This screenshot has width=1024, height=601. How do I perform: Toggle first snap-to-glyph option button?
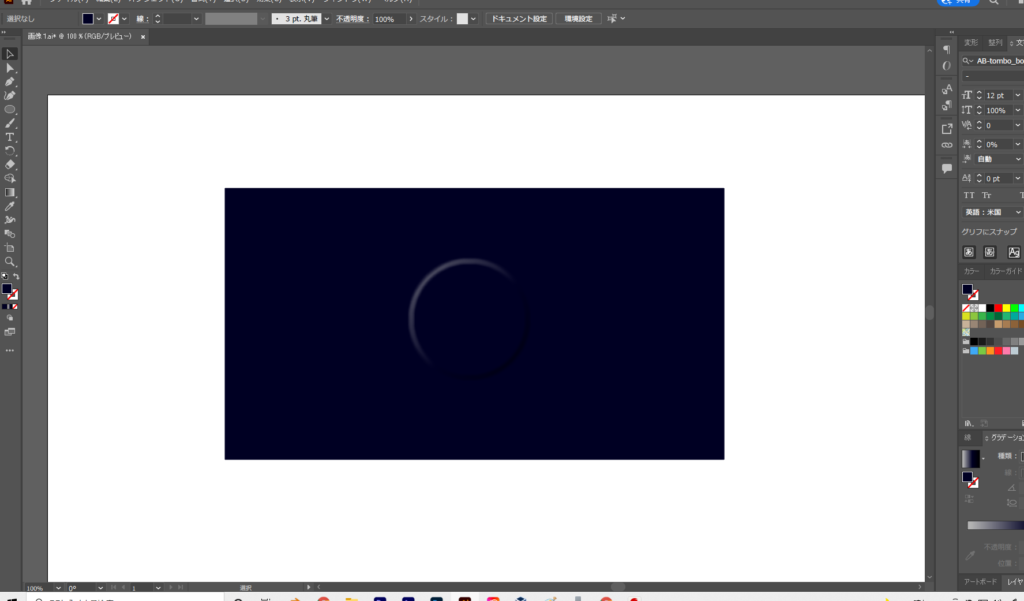tap(969, 252)
